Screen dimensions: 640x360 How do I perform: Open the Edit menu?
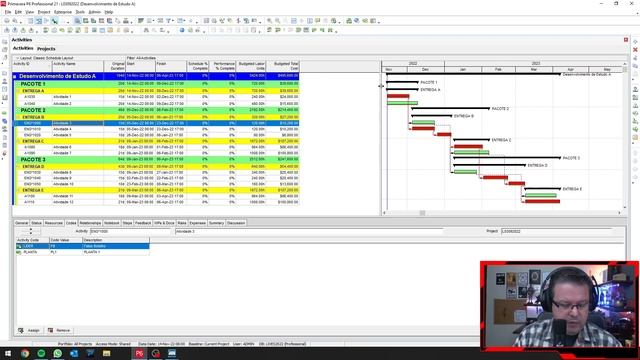18,12
